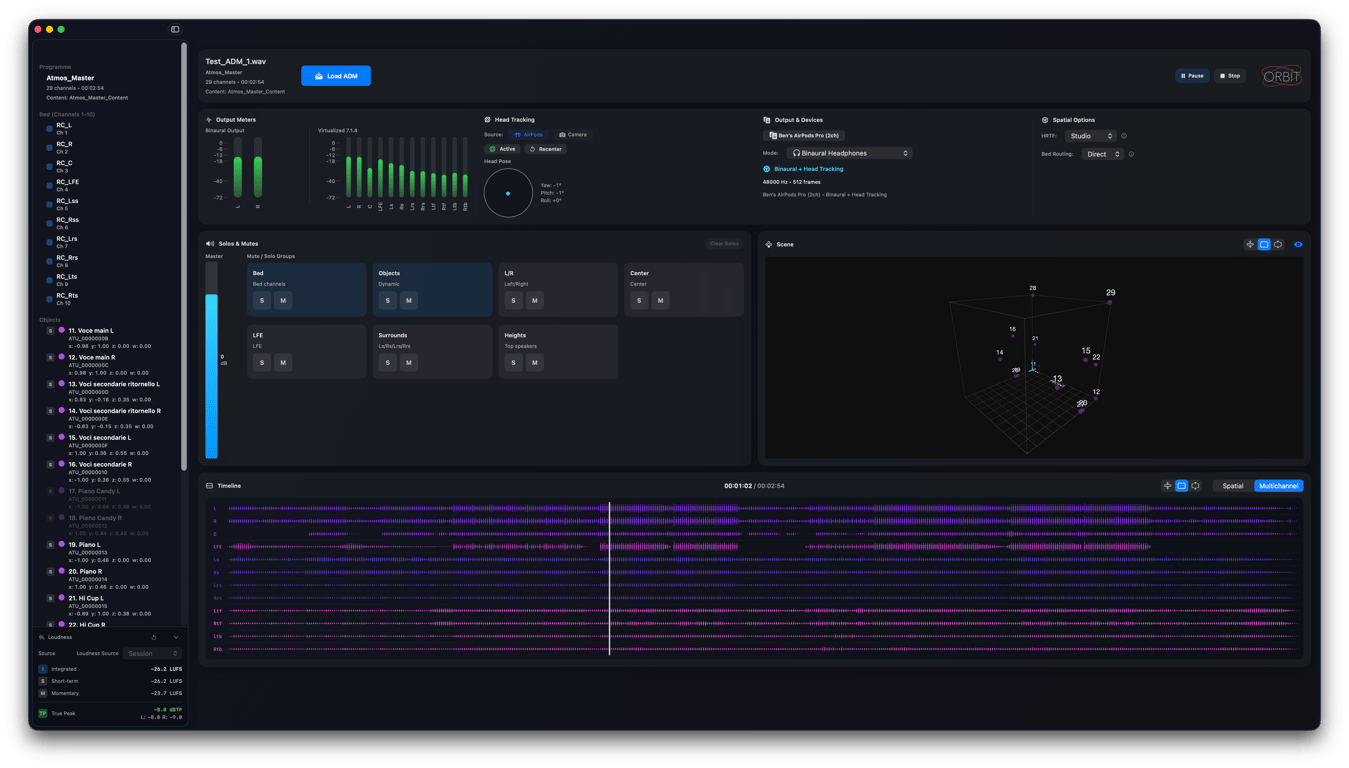Solo the Bed channels group
Screen dimensions: 1349x768
(x=262, y=299)
